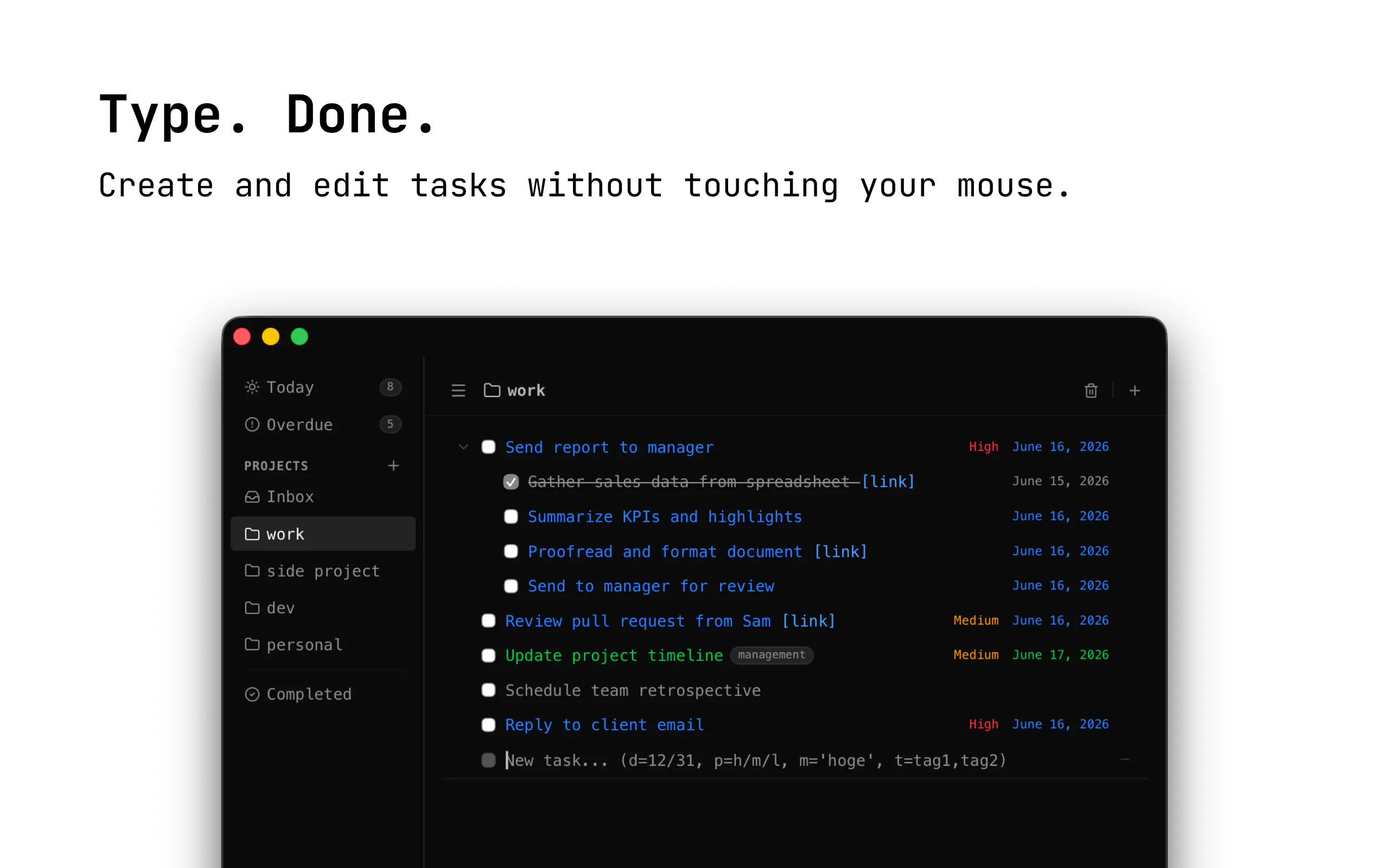Click the Schedule team retrospective task text
Image resolution: width=1389 pixels, height=868 pixels.
[x=633, y=690]
